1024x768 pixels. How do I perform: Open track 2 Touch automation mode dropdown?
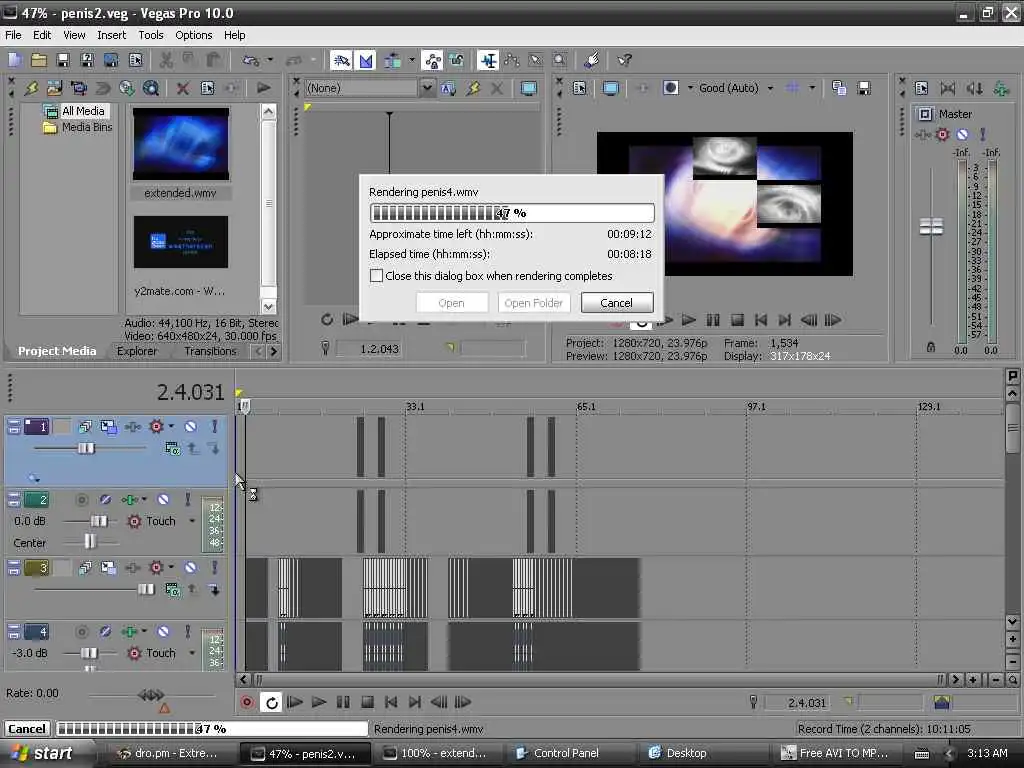point(192,521)
